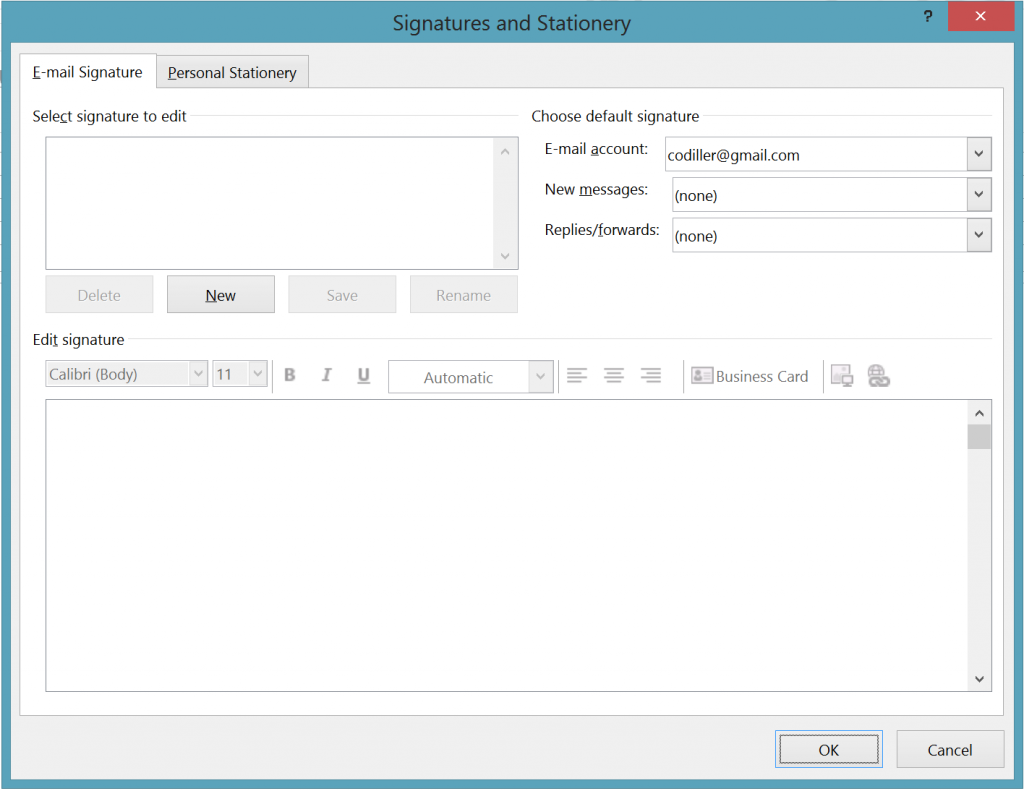Toggle bold formatting in the signature editor
The height and width of the screenshot is (791, 1024).
click(289, 374)
